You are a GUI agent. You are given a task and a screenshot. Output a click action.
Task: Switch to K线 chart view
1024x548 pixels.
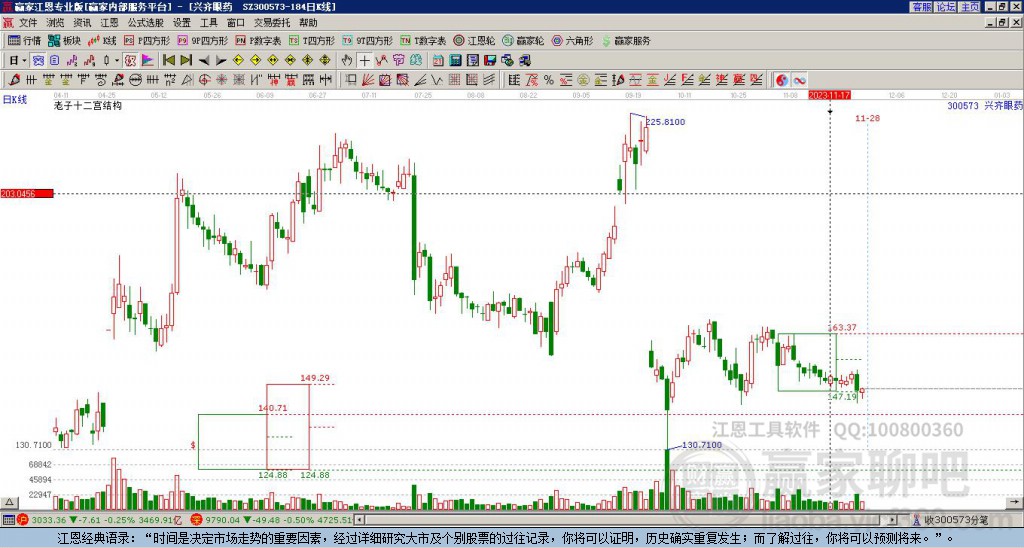[x=103, y=40]
